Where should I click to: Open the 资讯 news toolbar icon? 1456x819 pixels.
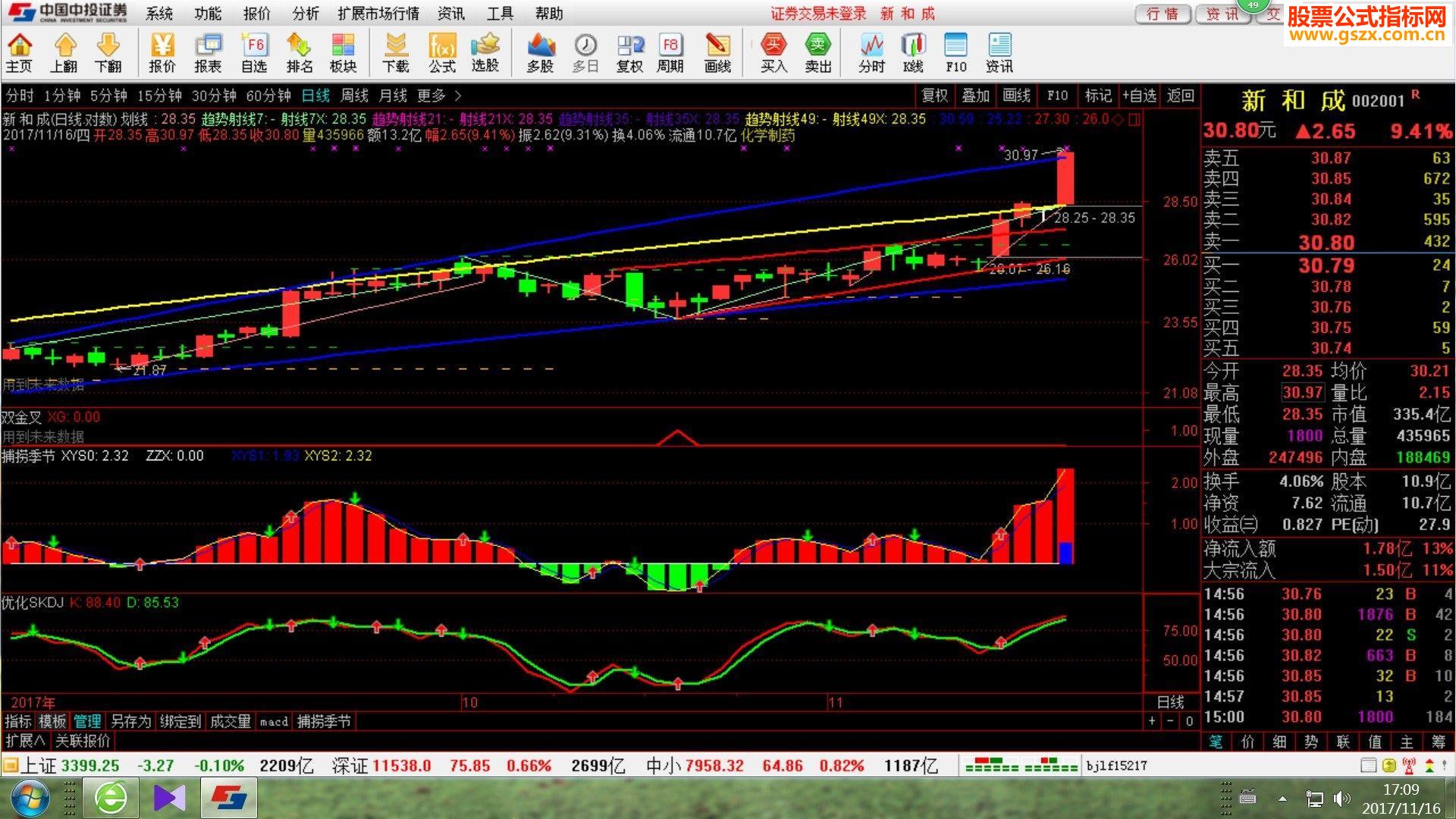click(999, 53)
